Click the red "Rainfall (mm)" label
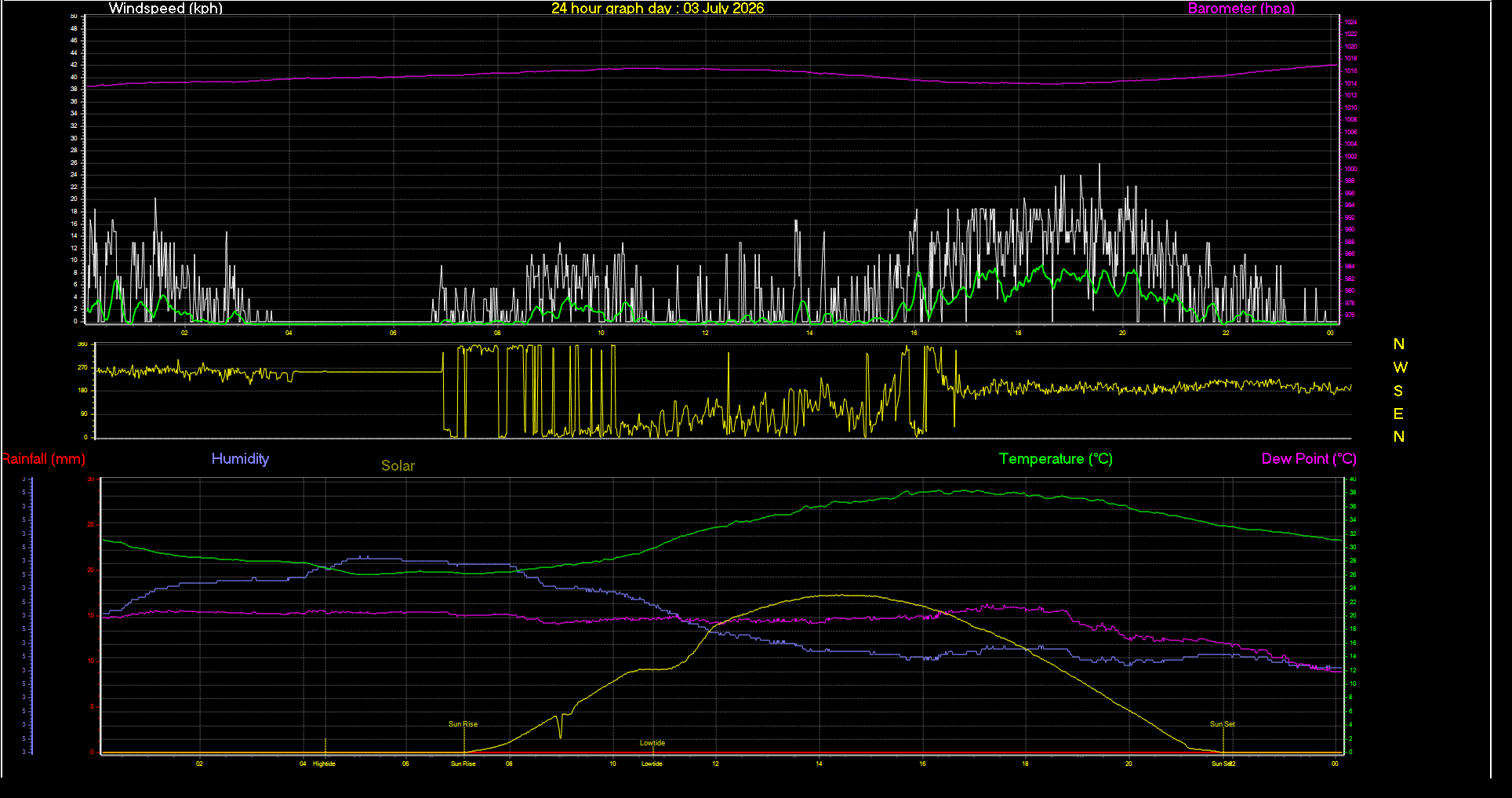This screenshot has height=798, width=1512. (43, 459)
